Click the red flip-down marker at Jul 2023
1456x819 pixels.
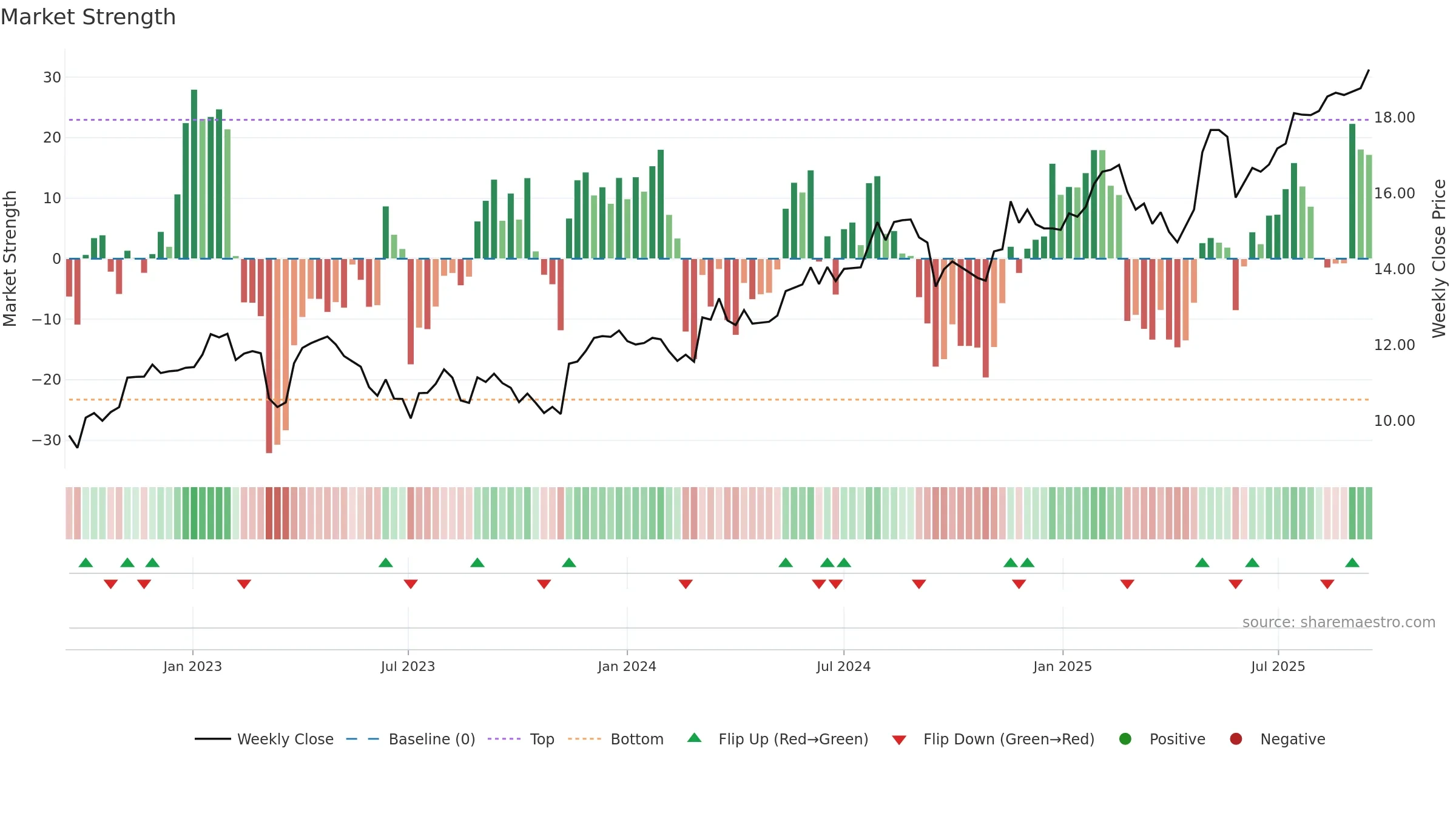[411, 584]
